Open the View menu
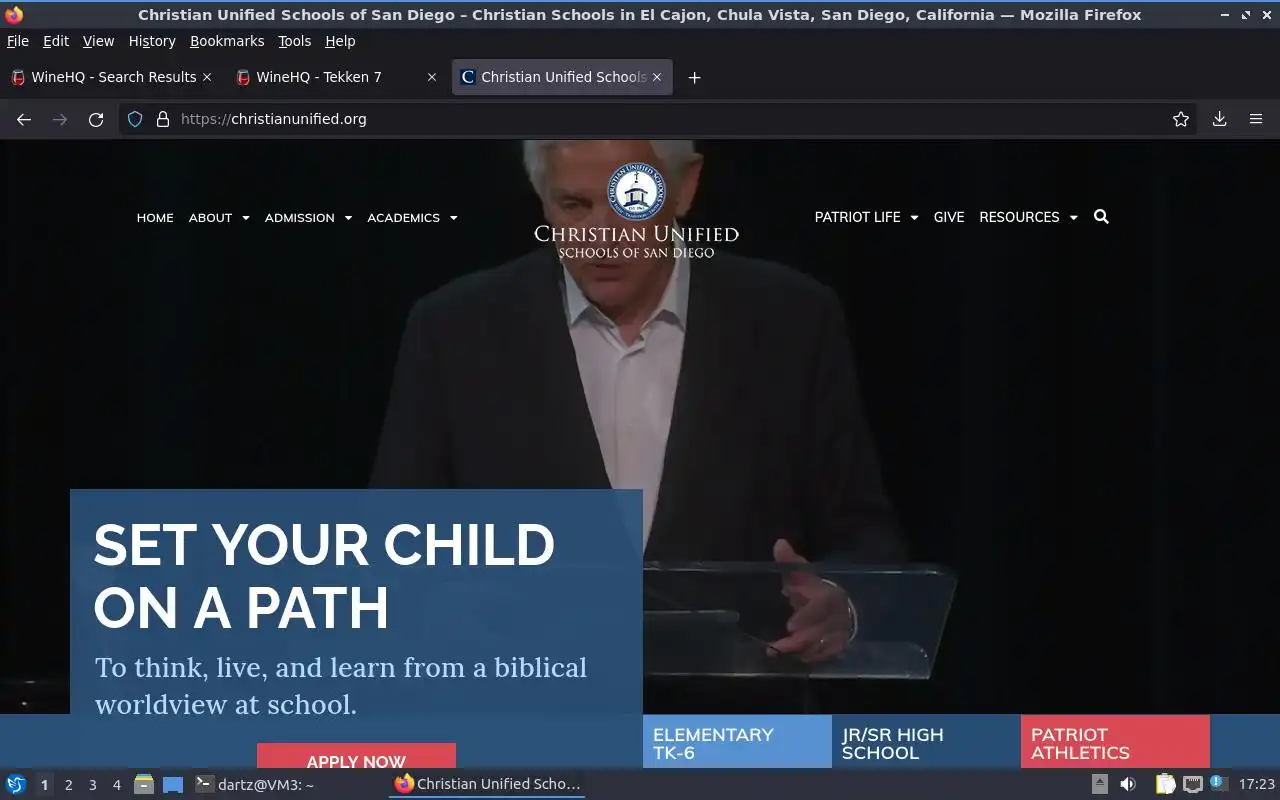The height and width of the screenshot is (800, 1280). pyautogui.click(x=98, y=41)
